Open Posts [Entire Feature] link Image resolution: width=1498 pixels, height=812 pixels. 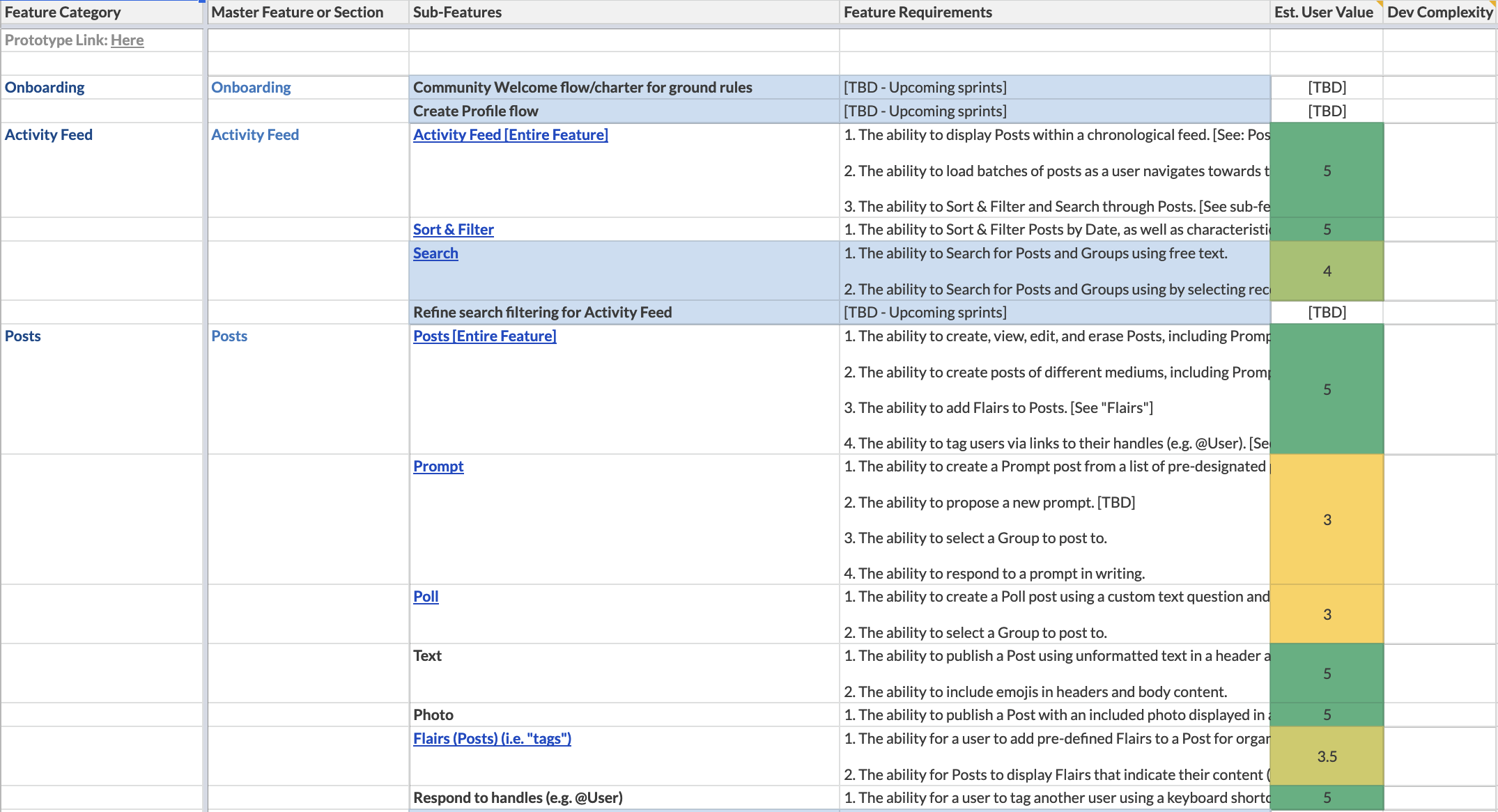(484, 336)
